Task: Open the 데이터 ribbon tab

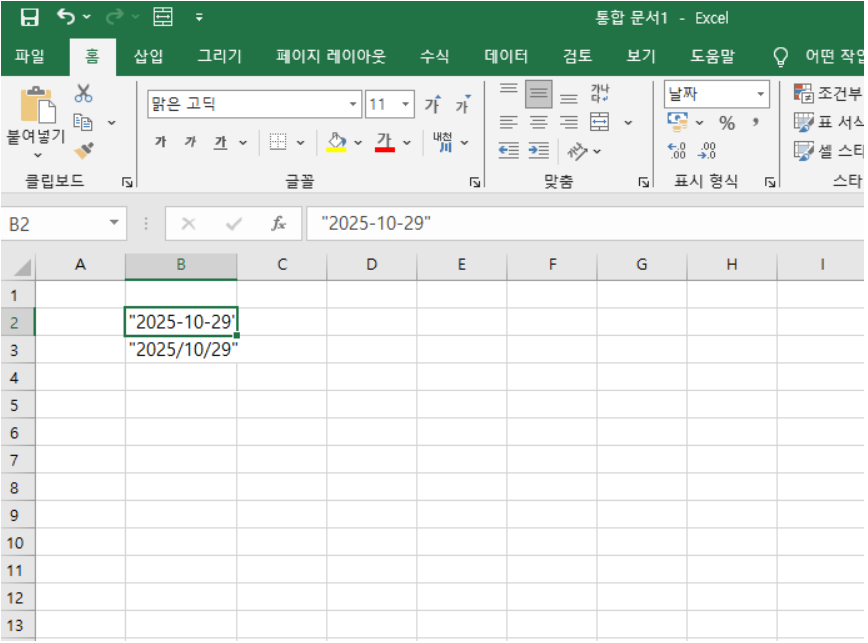Action: point(506,56)
